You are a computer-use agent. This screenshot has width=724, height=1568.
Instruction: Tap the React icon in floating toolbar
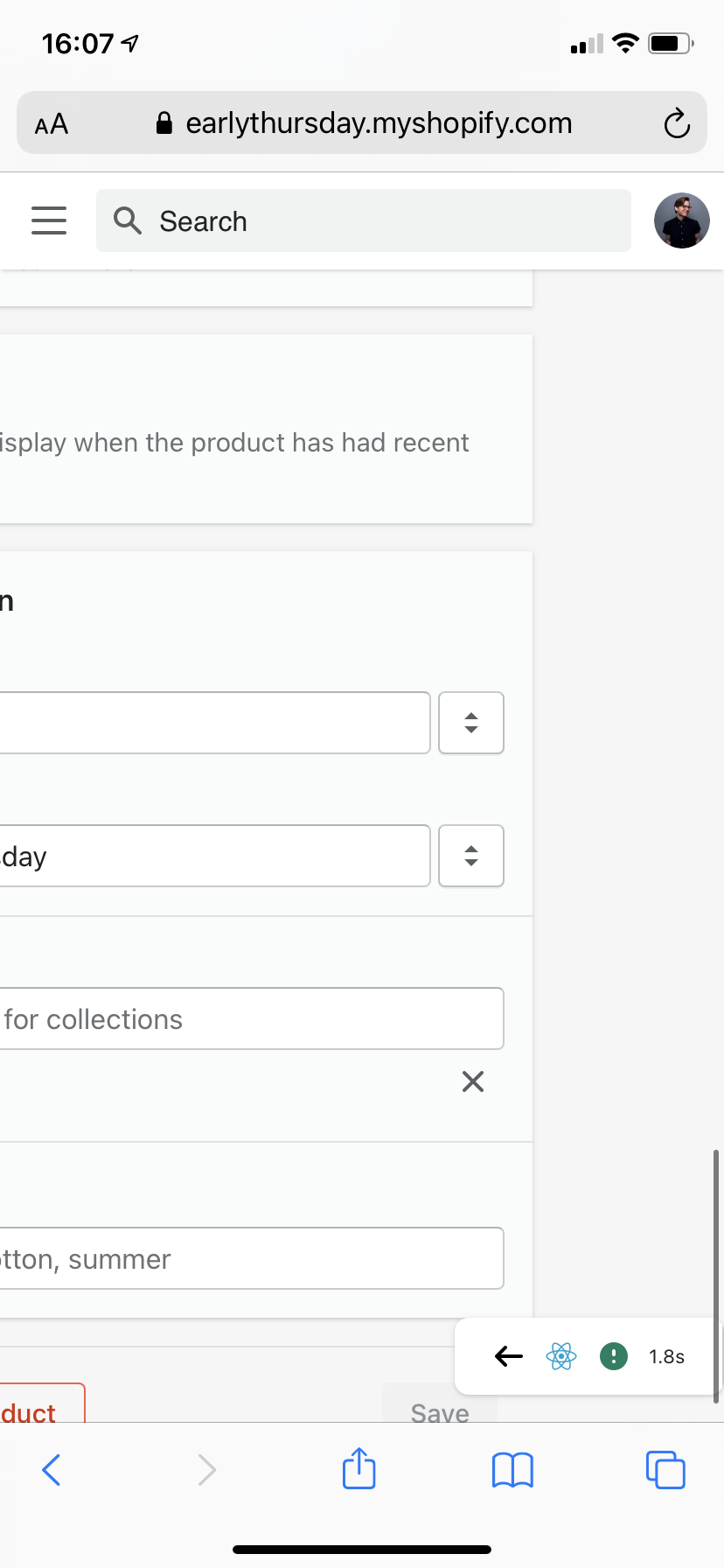pyautogui.click(x=560, y=1356)
